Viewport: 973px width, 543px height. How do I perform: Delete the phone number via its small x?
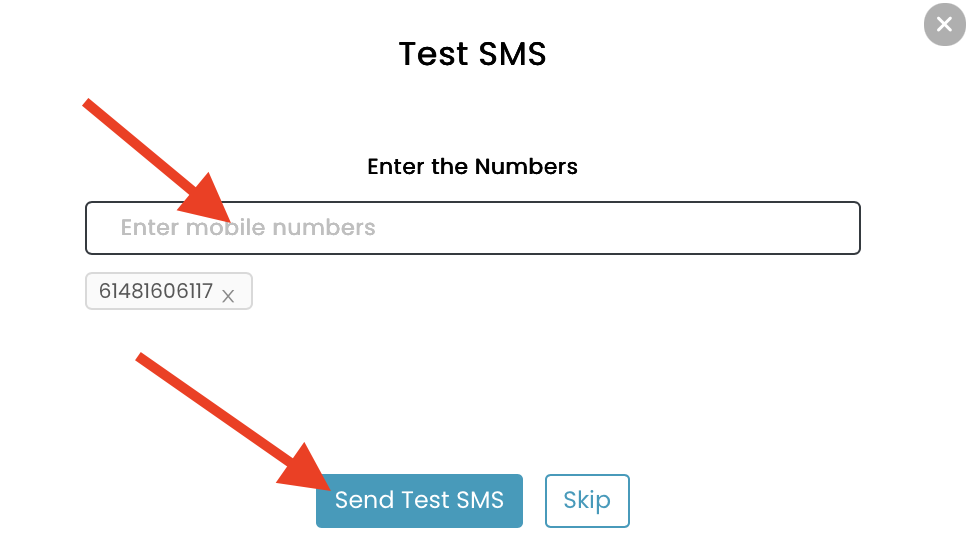(x=228, y=296)
